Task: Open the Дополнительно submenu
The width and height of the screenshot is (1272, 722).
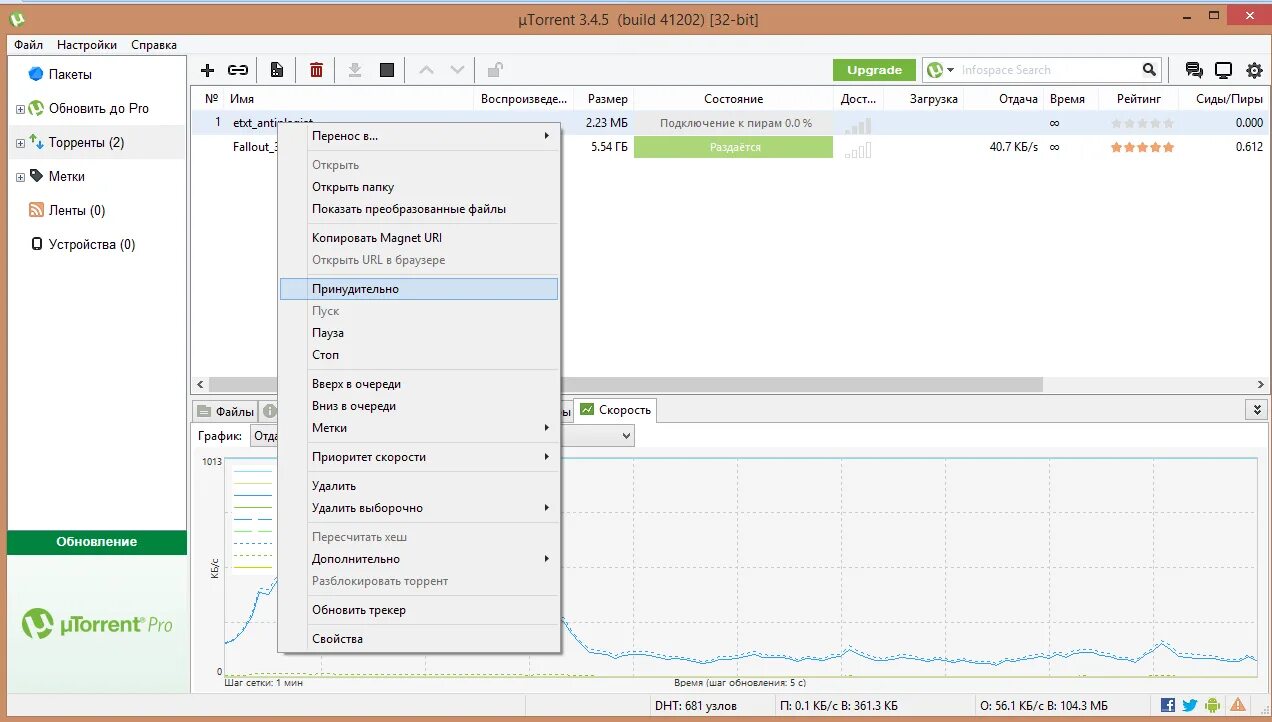Action: coord(418,559)
